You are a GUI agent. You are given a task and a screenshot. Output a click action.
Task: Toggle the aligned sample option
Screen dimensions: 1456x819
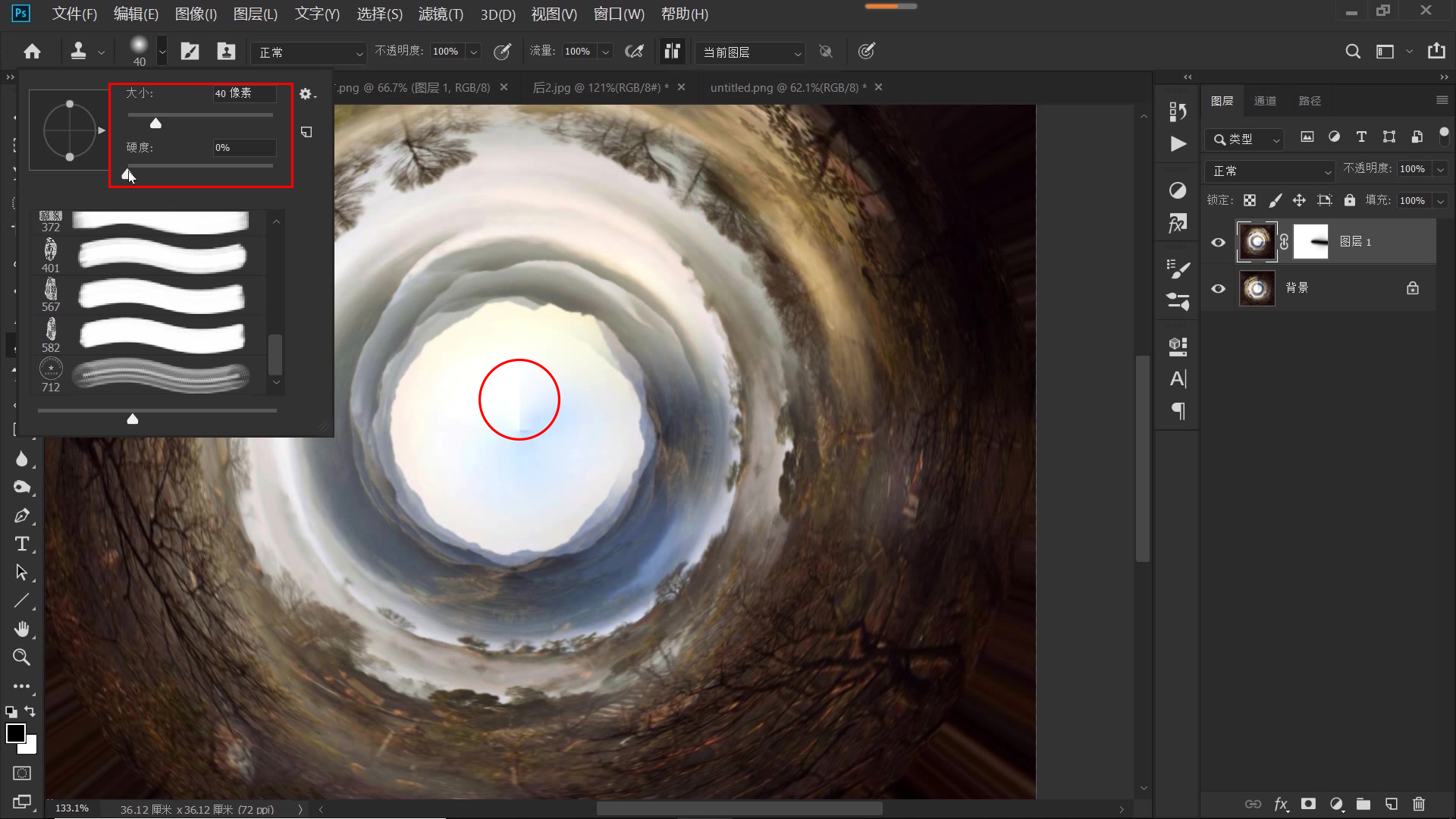tap(671, 52)
